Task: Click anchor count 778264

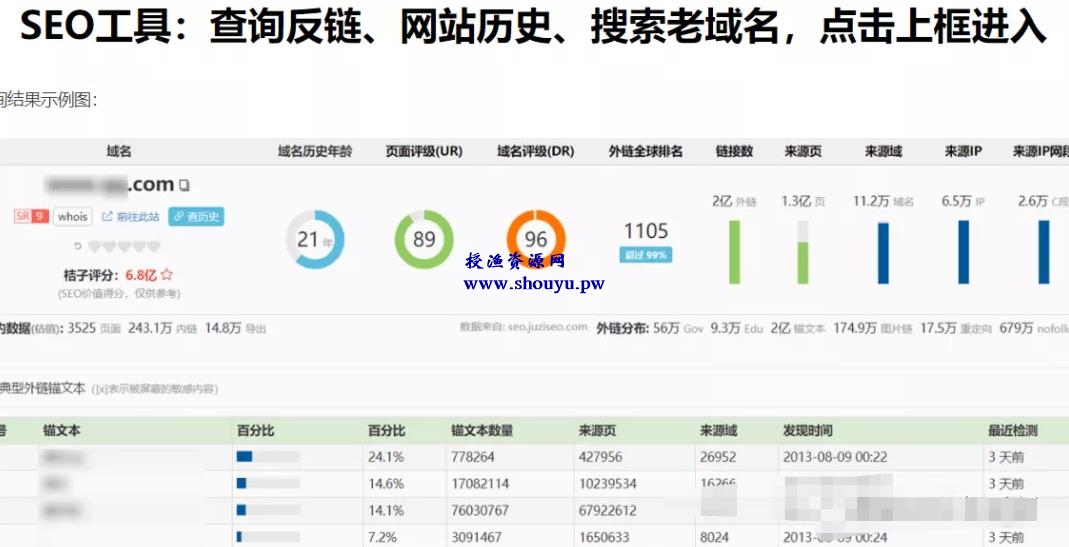Action: pos(473,457)
